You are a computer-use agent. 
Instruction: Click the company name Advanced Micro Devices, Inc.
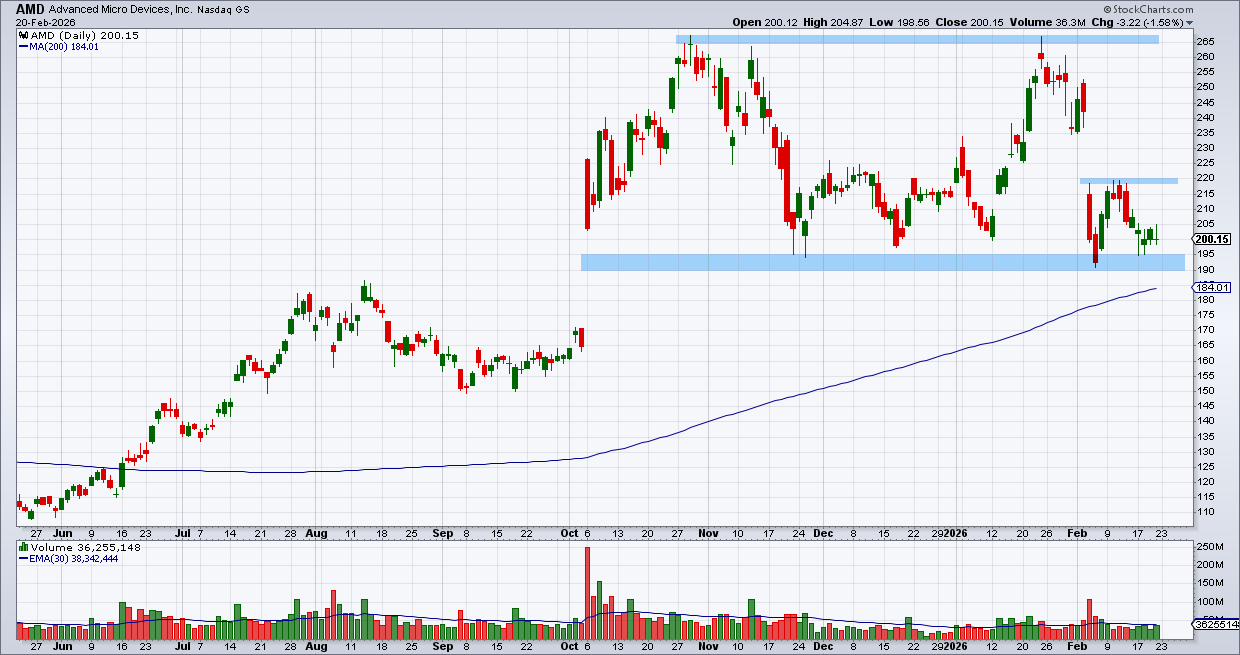tap(122, 8)
